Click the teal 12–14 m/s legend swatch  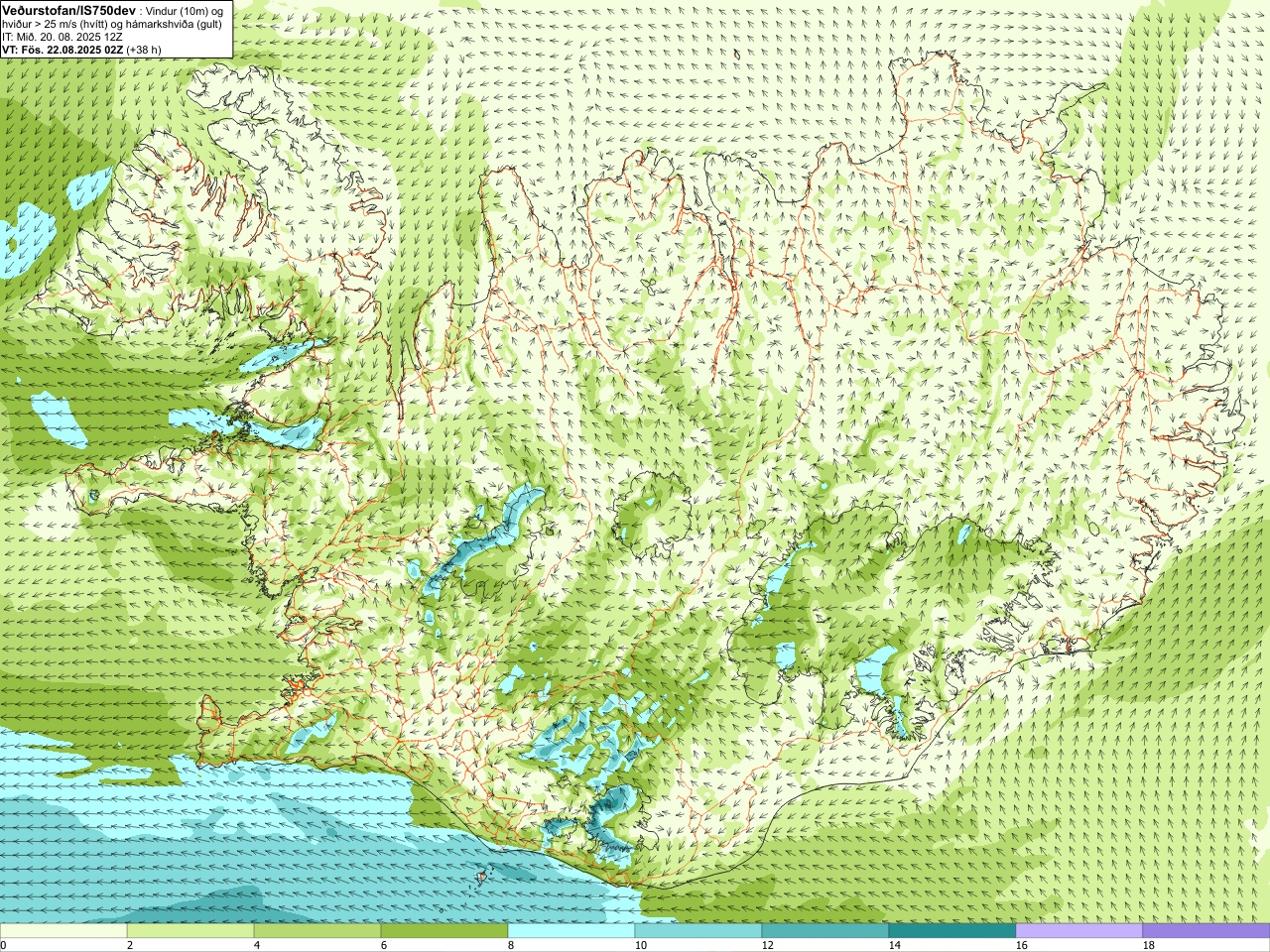point(825,931)
